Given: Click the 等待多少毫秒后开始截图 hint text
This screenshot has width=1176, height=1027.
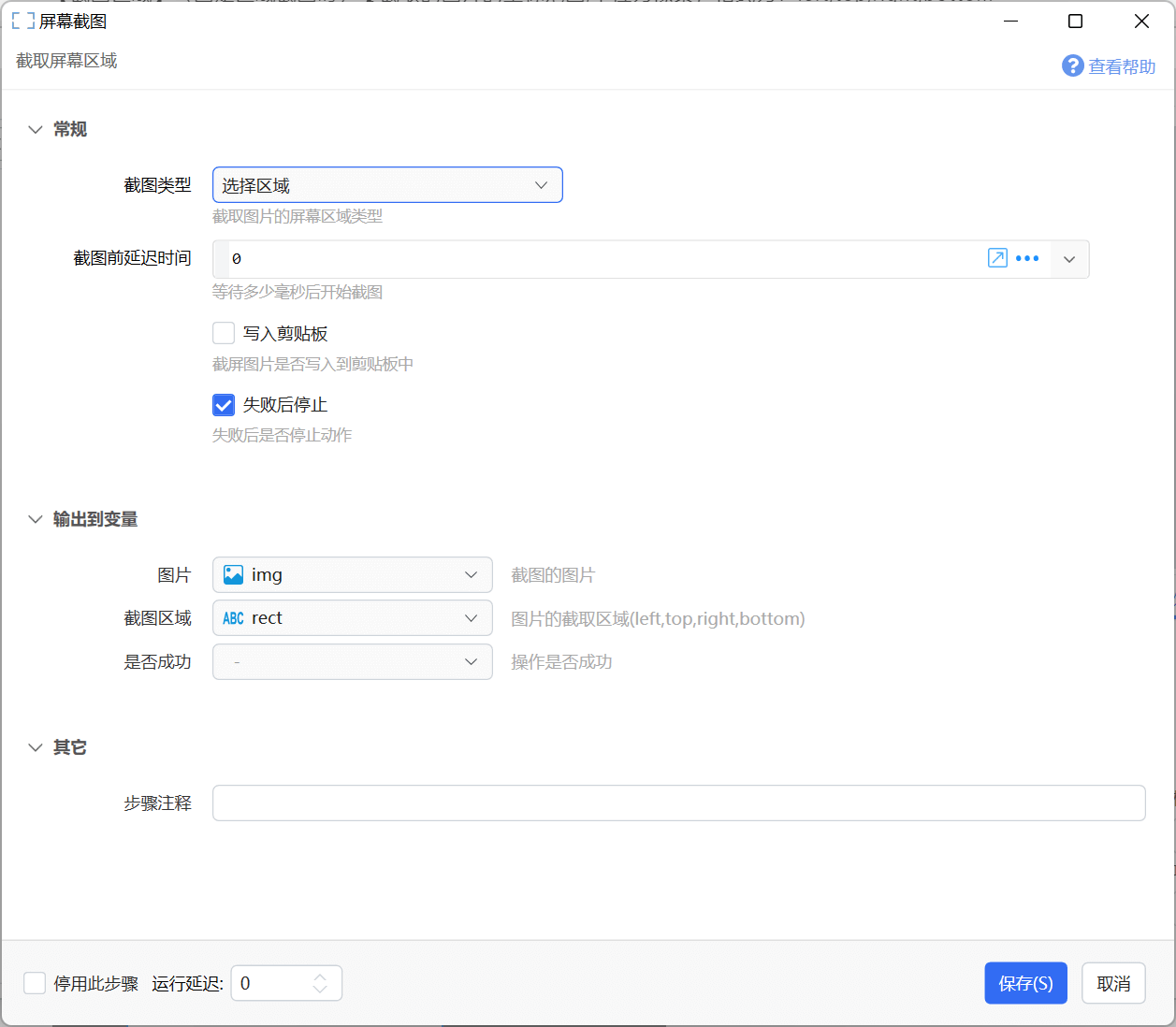Looking at the screenshot, I should click(x=298, y=292).
